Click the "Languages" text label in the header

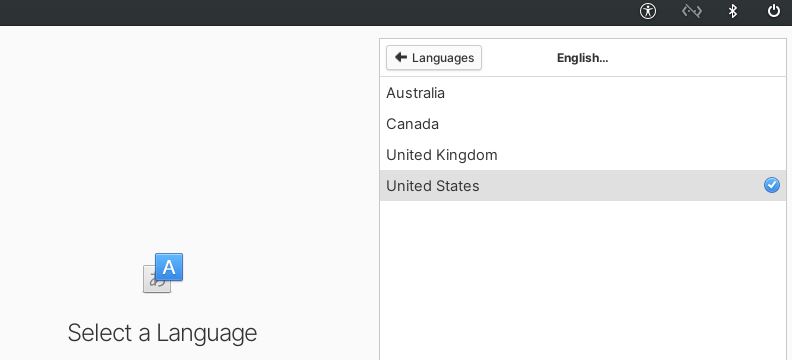point(443,58)
